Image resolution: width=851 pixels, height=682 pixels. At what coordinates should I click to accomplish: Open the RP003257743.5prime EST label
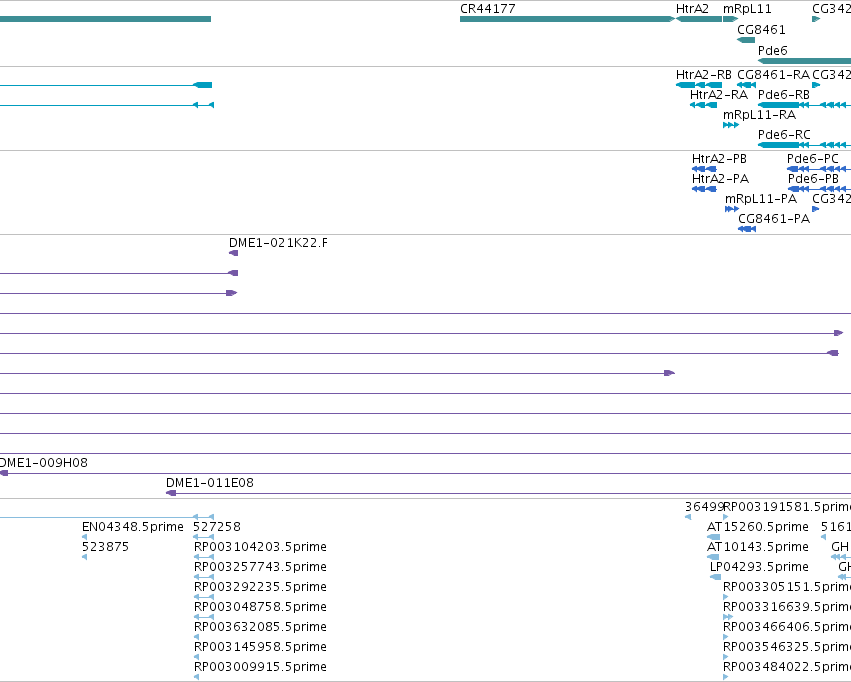point(260,567)
